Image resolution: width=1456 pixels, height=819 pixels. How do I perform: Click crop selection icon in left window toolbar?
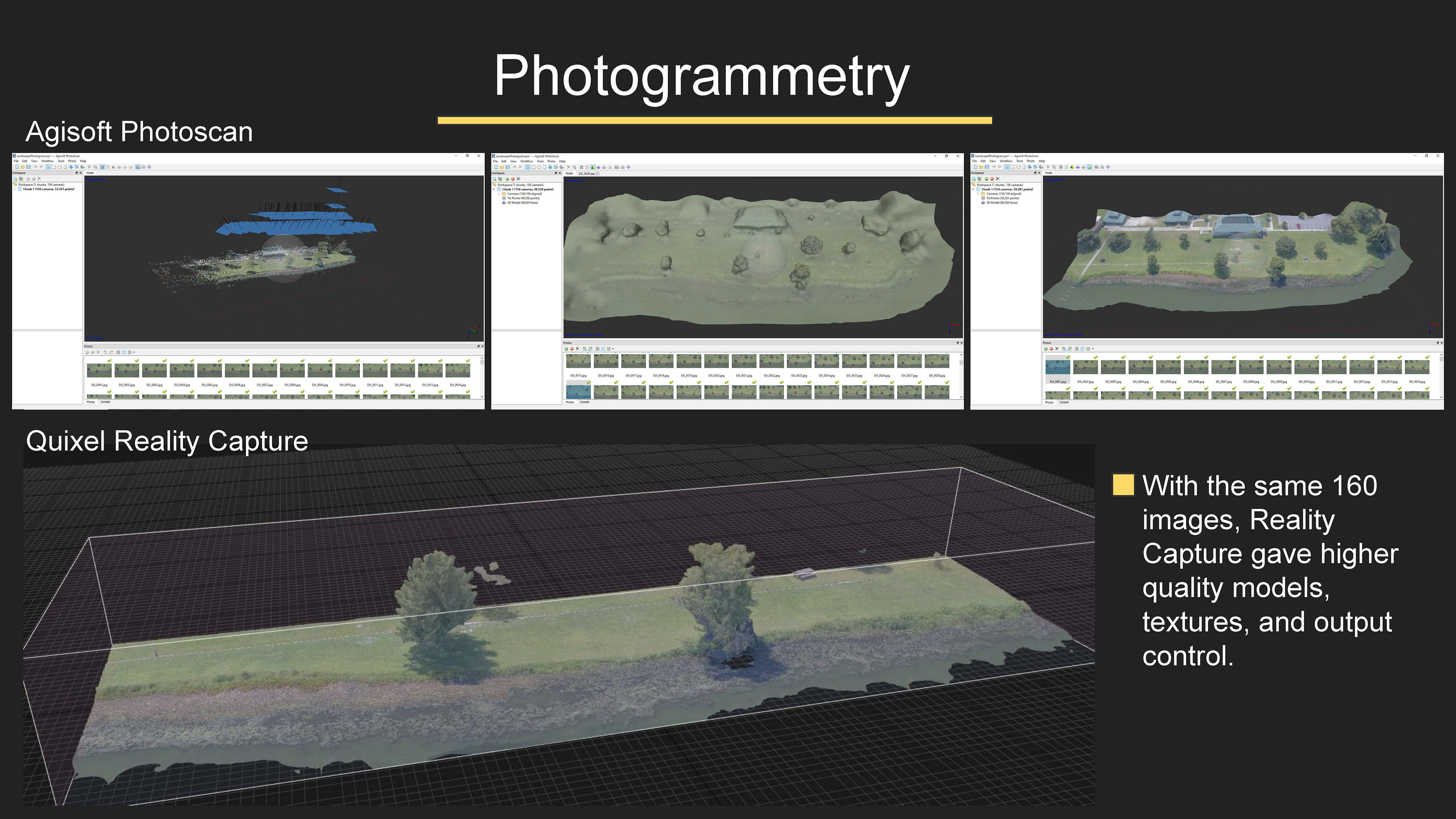click(x=96, y=167)
